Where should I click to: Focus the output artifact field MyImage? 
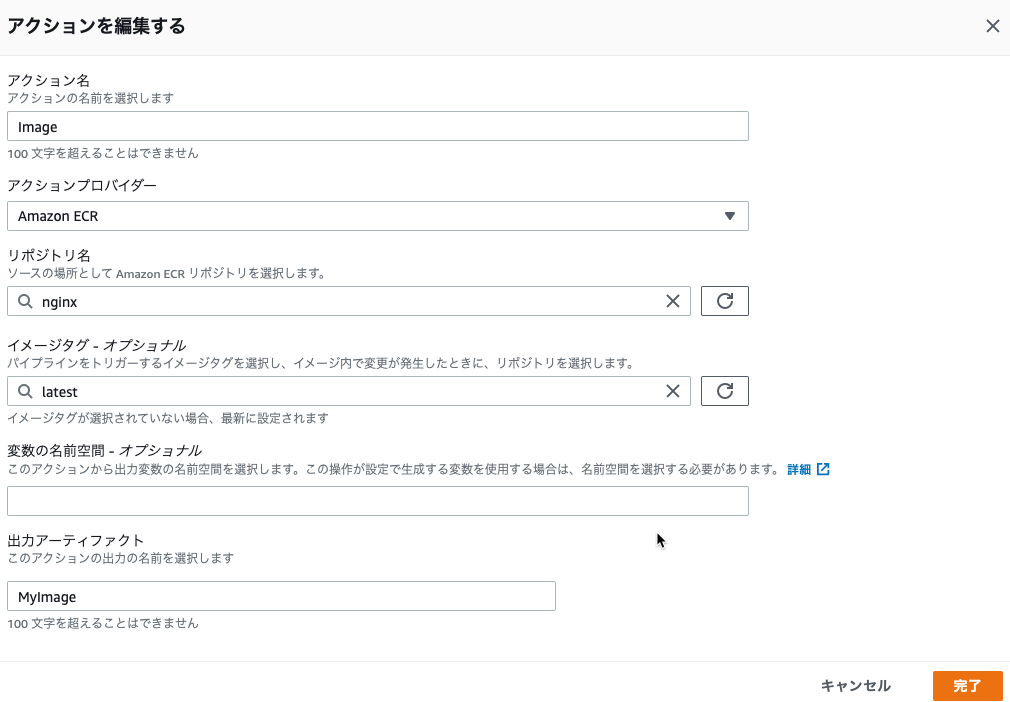click(x=281, y=596)
